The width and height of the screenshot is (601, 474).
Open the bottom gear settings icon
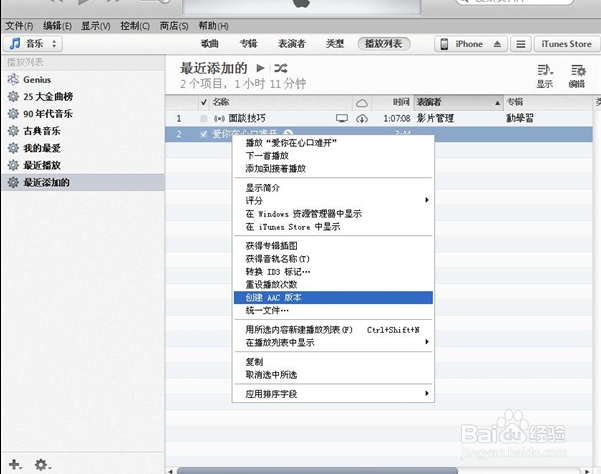tap(42, 464)
